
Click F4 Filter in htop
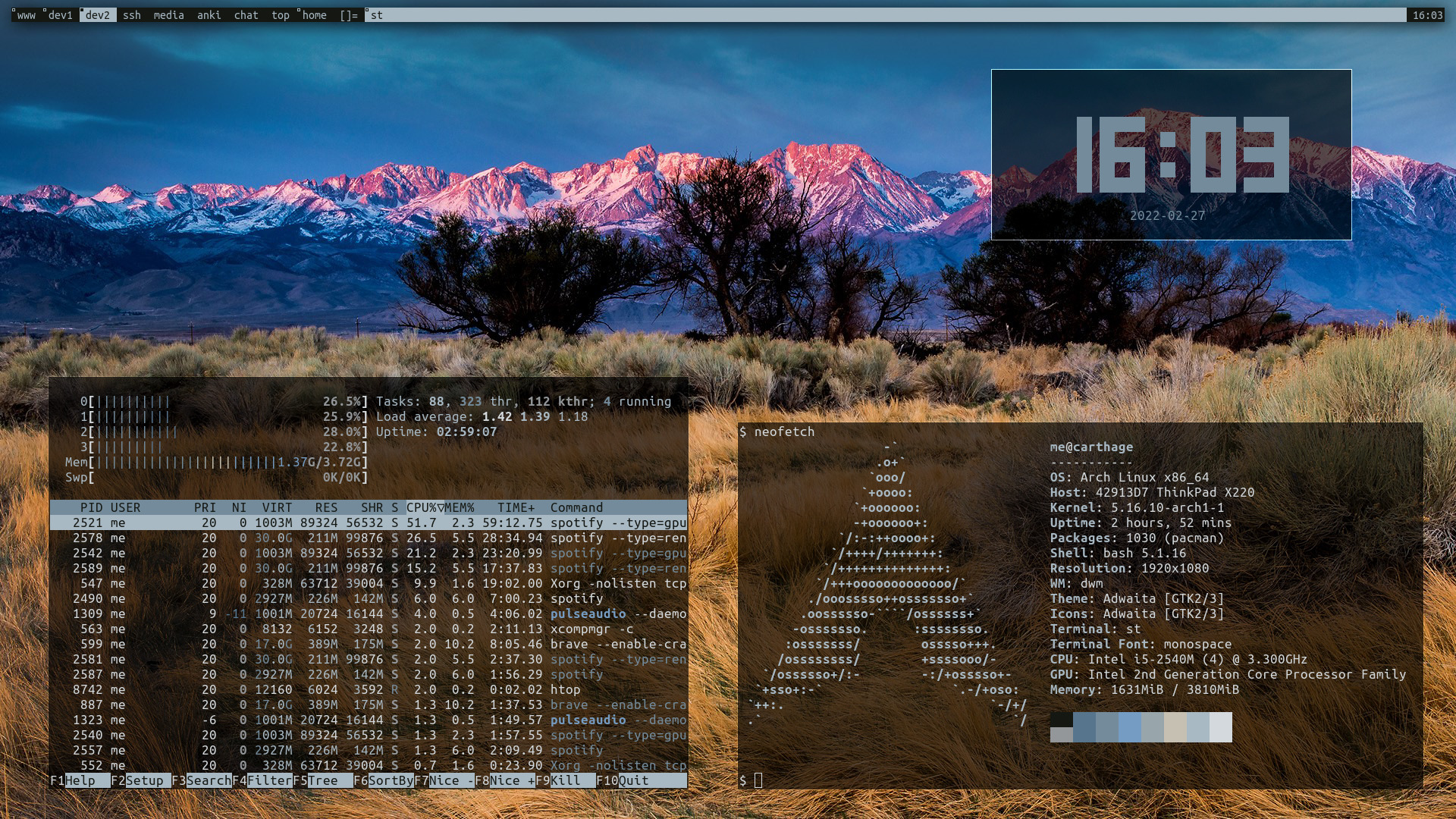[x=262, y=780]
